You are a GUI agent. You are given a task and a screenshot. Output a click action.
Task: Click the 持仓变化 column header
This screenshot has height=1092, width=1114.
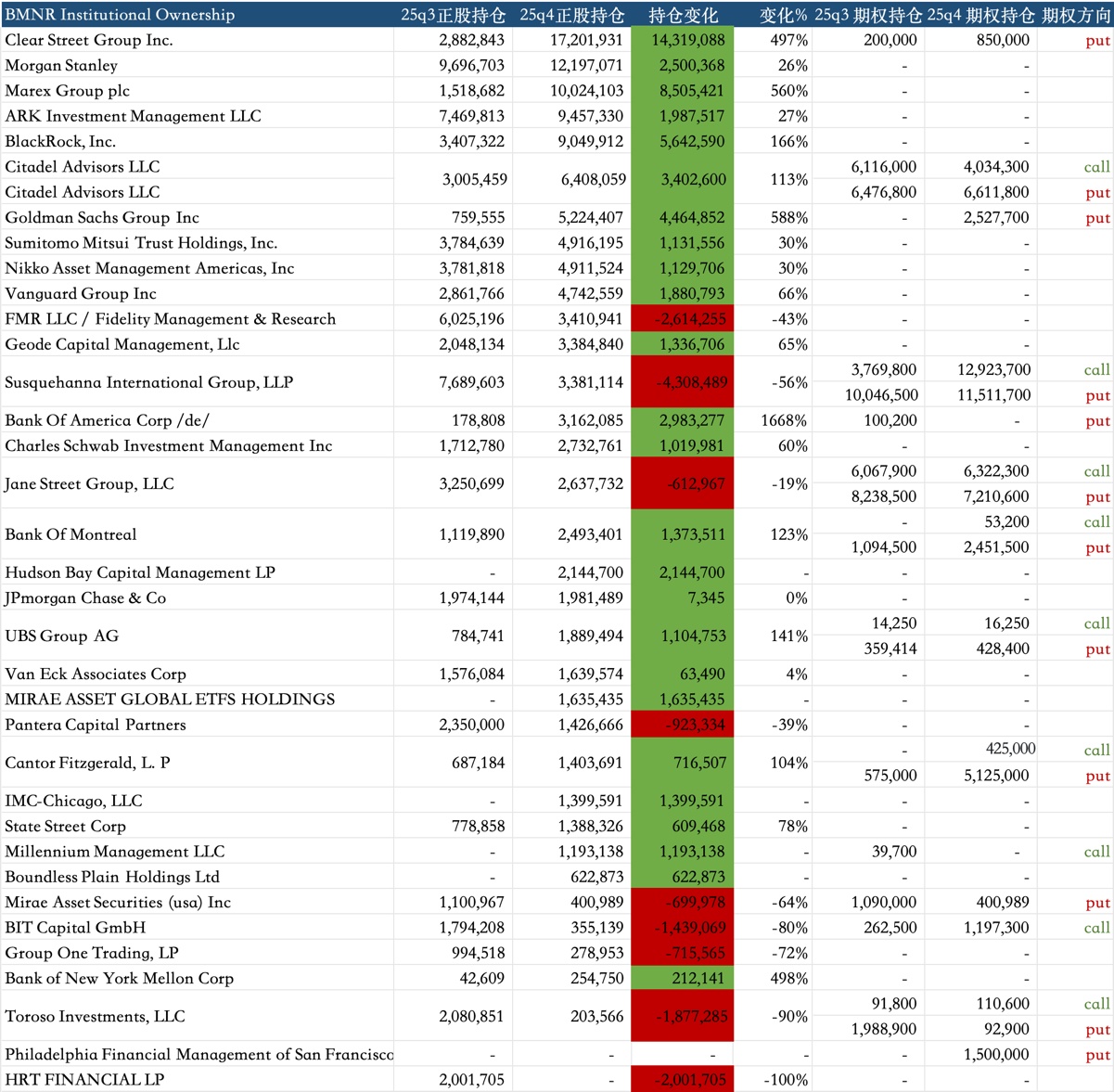683,15
